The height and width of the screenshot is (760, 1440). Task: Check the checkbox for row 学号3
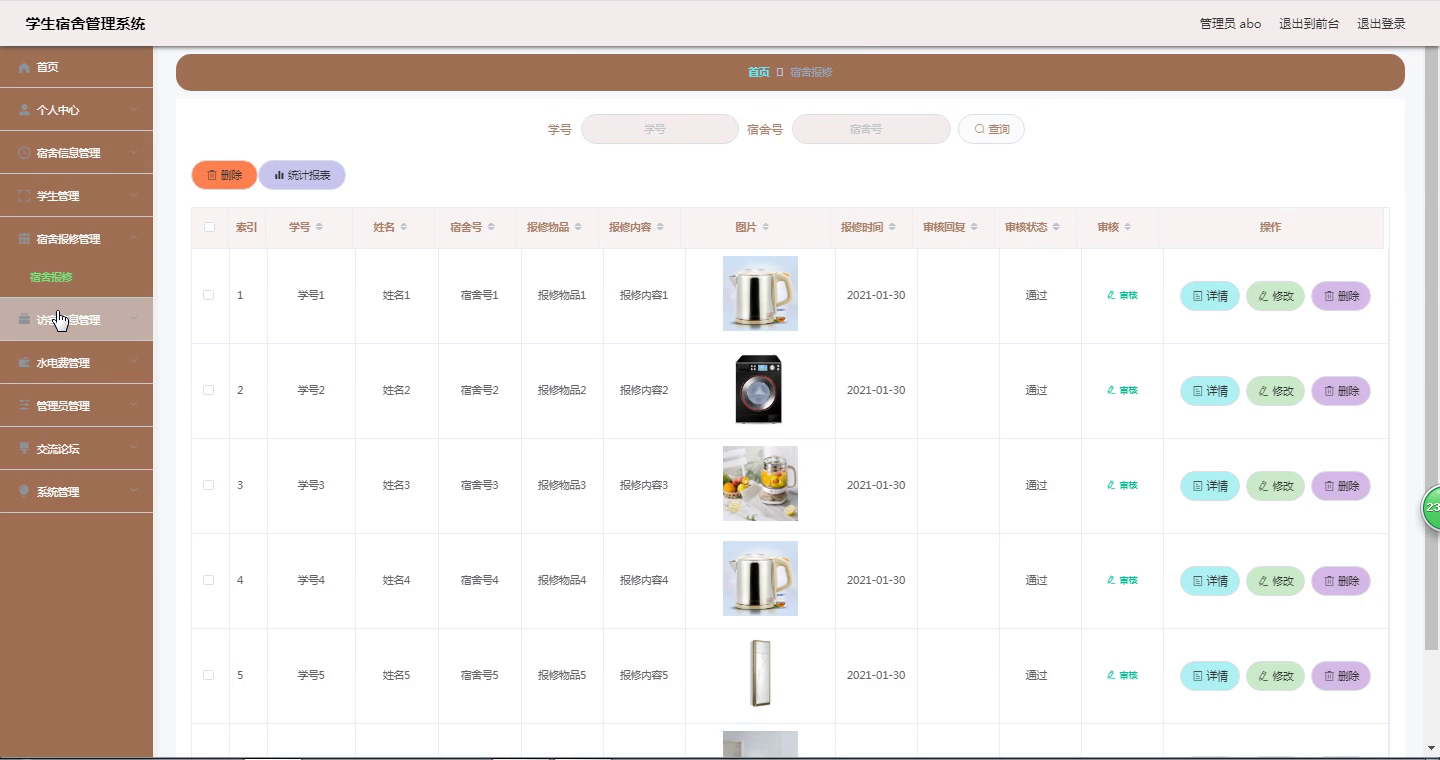point(208,485)
